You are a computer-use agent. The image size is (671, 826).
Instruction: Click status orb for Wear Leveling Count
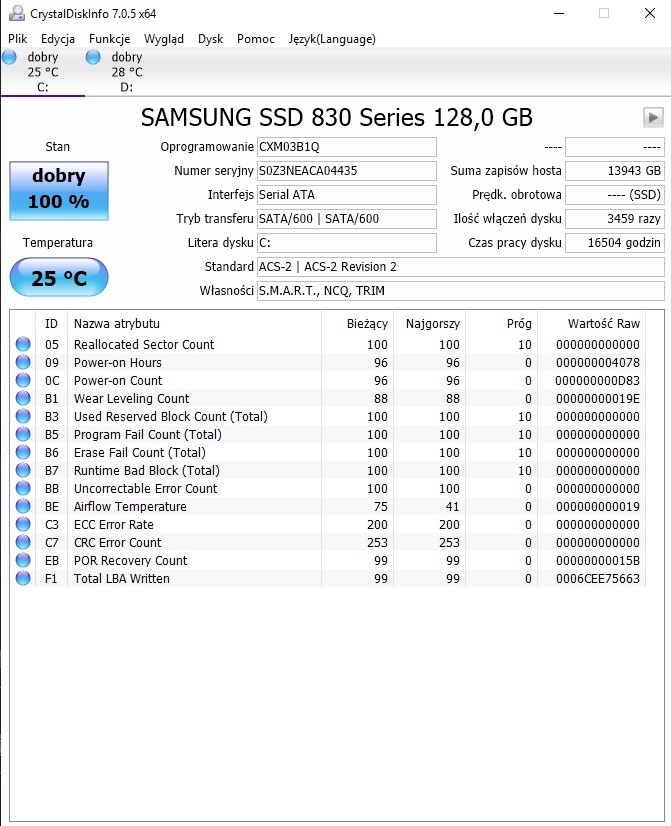tap(23, 398)
